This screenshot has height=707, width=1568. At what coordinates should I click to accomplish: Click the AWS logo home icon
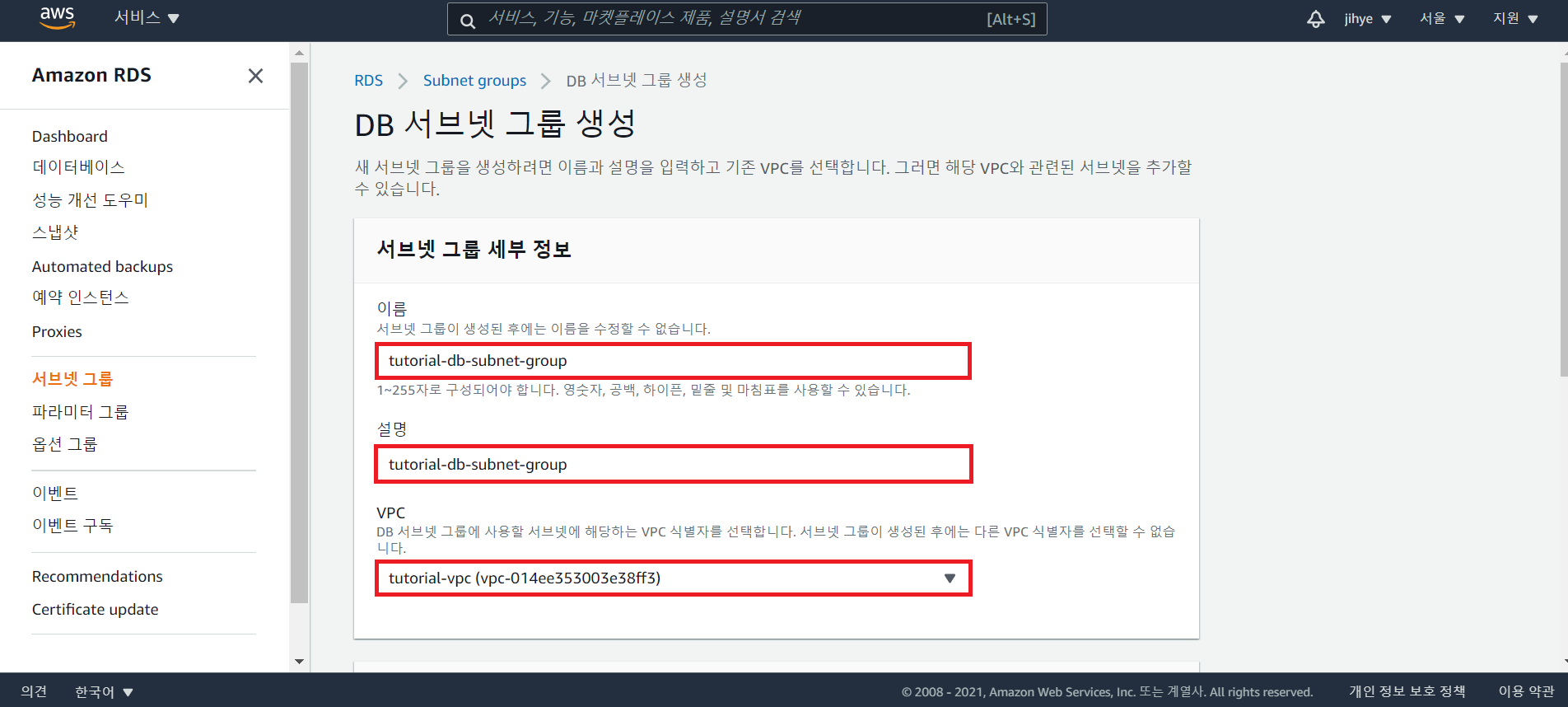pos(57,18)
